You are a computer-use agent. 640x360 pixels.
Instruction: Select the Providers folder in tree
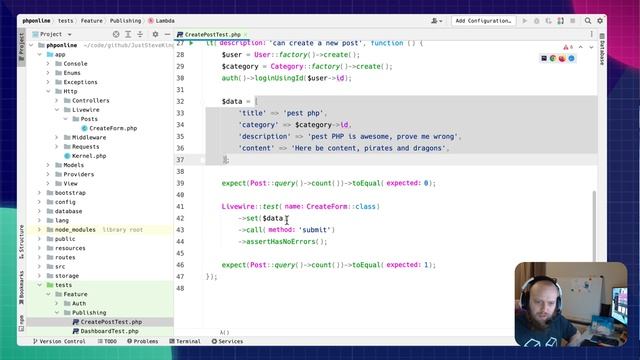point(74,174)
